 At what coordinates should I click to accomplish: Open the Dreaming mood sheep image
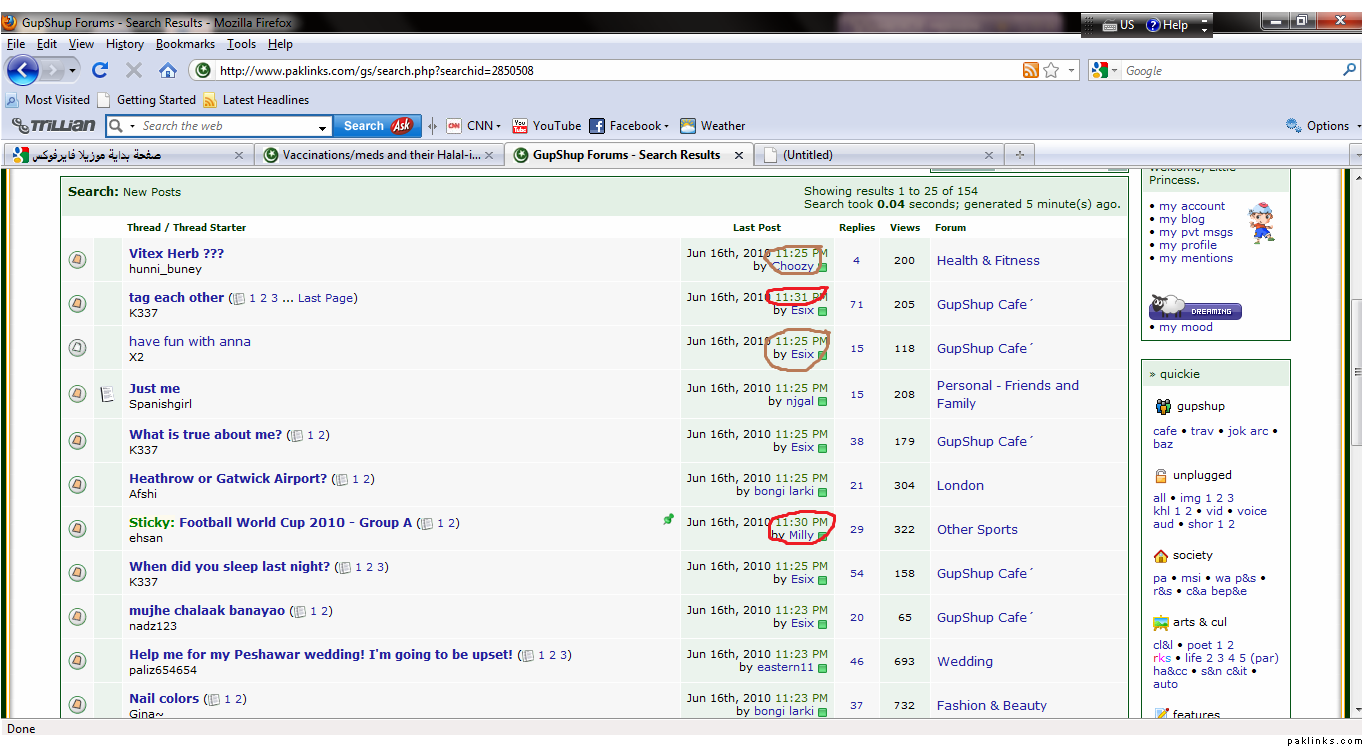click(1195, 307)
